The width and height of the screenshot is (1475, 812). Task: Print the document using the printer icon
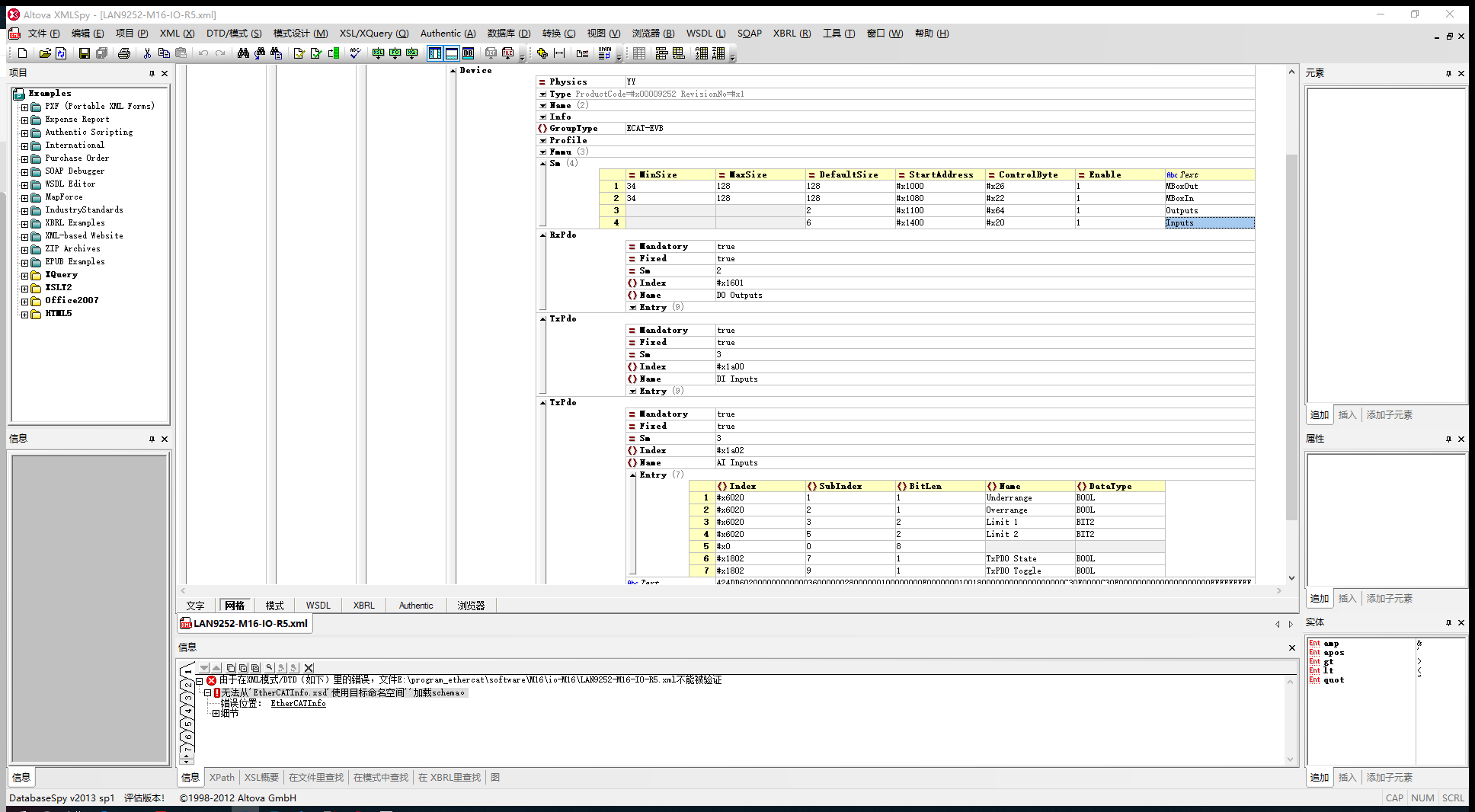[x=124, y=53]
